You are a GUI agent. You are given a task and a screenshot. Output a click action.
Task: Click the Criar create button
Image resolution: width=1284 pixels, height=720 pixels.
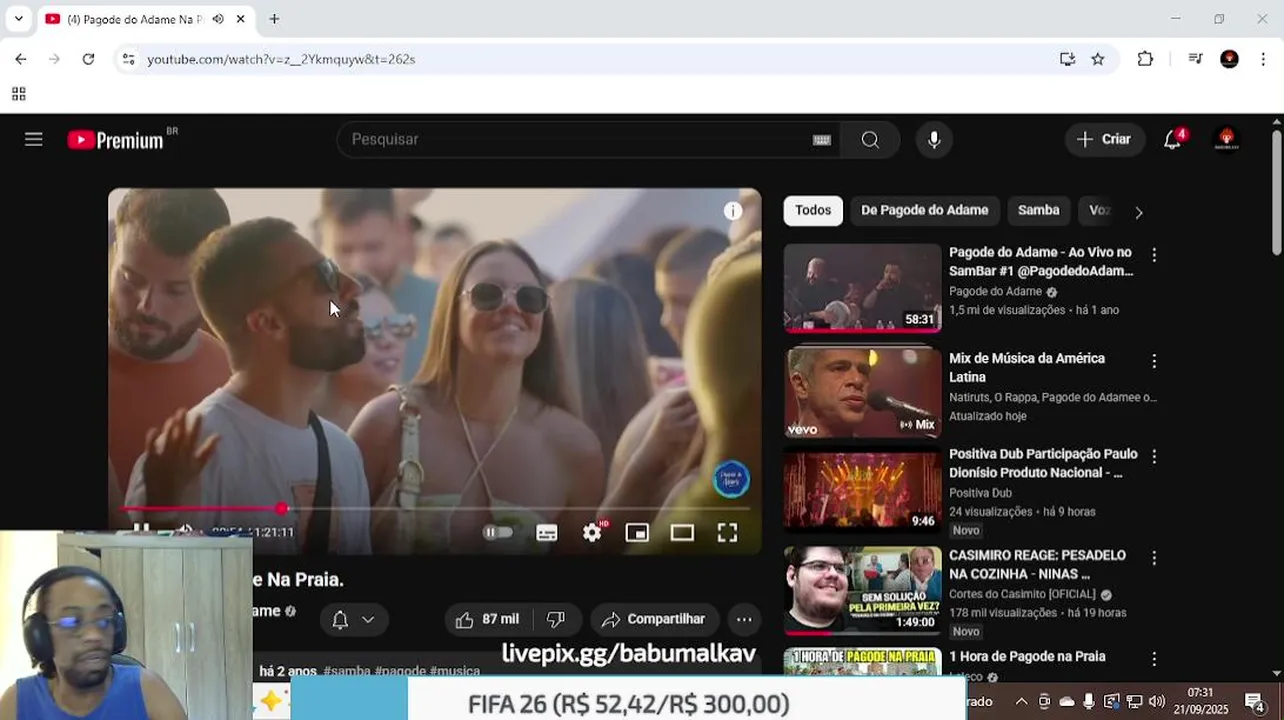(x=1104, y=140)
